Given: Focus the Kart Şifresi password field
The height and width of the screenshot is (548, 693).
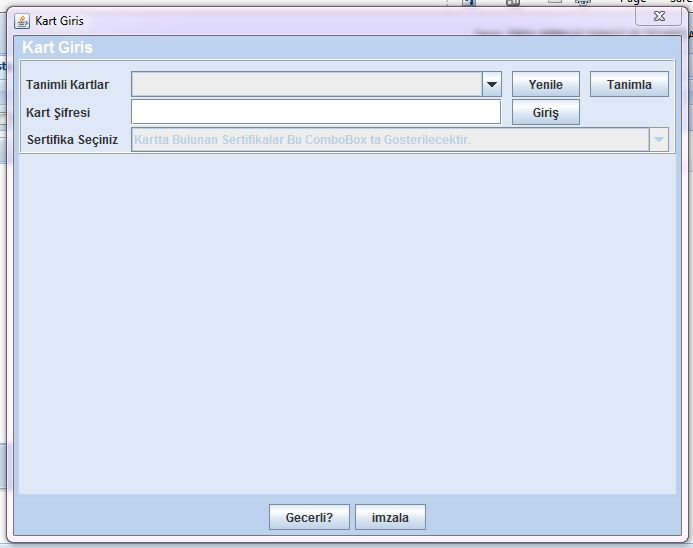Looking at the screenshot, I should point(315,112).
